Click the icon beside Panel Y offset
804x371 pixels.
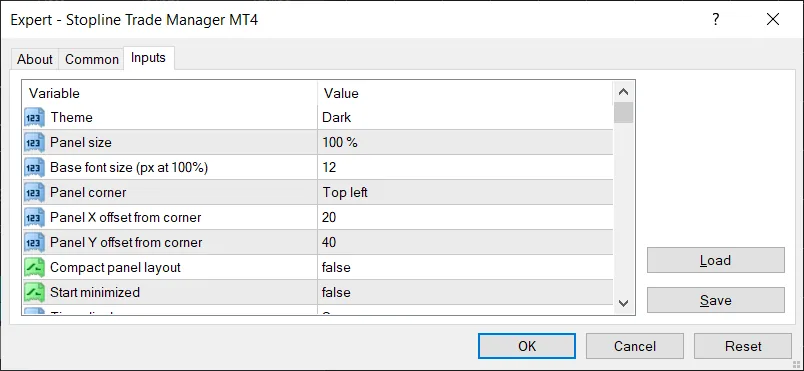pos(34,242)
